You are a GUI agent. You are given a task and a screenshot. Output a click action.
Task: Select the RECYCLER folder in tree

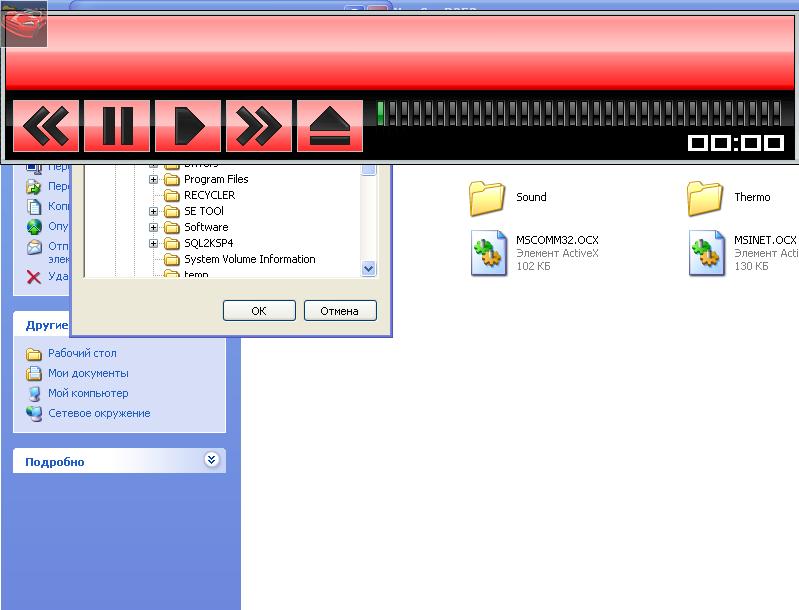coord(209,195)
